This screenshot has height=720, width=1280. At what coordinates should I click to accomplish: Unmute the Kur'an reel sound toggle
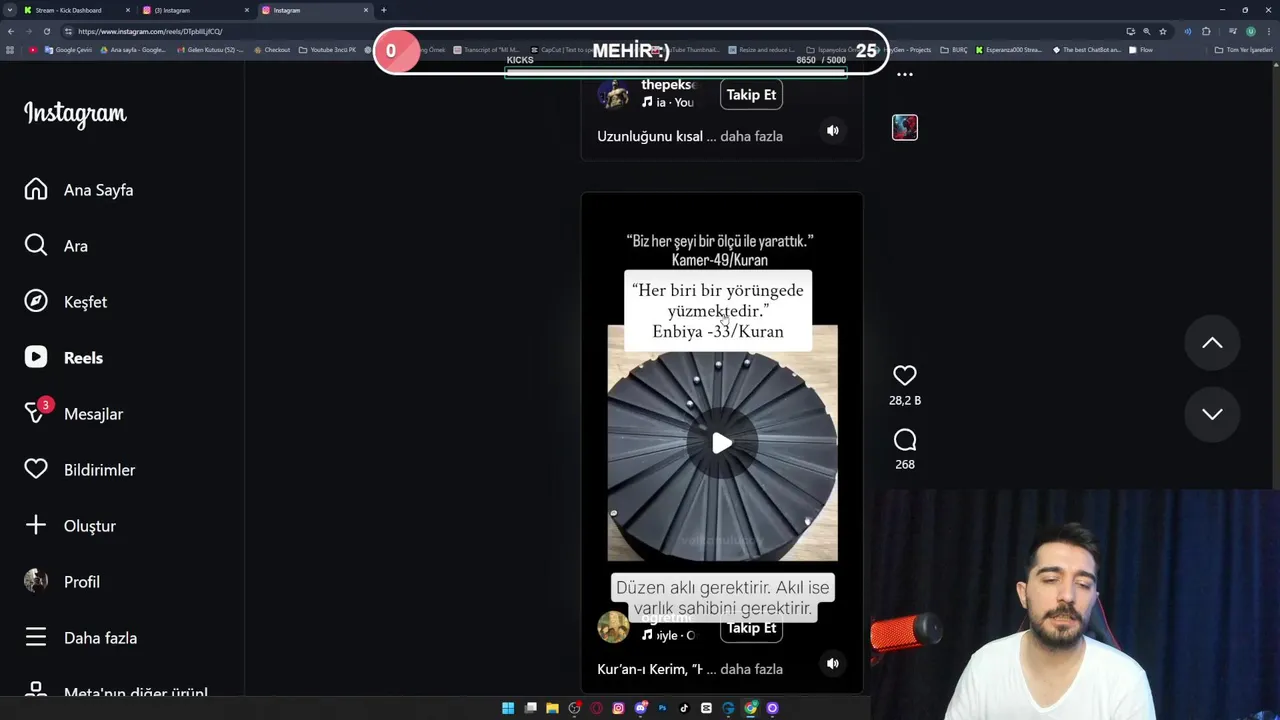pyautogui.click(x=832, y=663)
